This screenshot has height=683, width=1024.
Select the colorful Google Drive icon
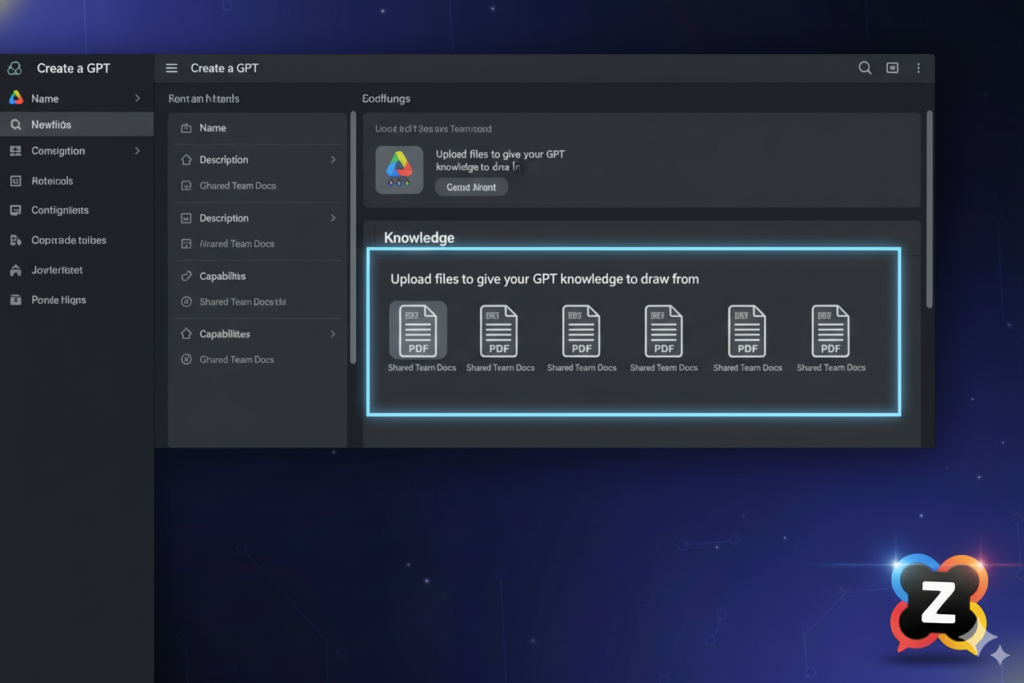point(398,169)
